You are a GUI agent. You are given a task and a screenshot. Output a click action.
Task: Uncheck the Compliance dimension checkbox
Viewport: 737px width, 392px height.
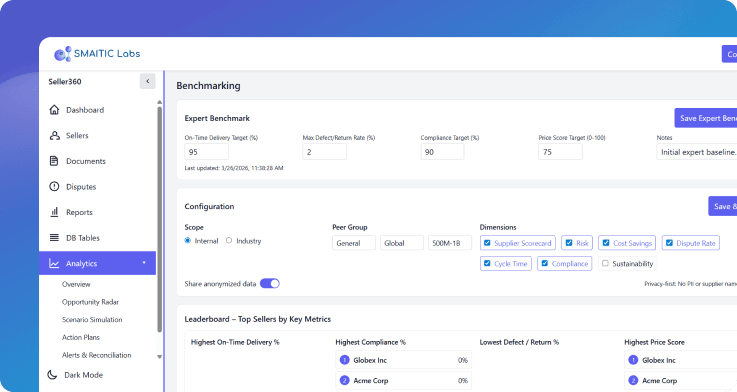pos(545,263)
